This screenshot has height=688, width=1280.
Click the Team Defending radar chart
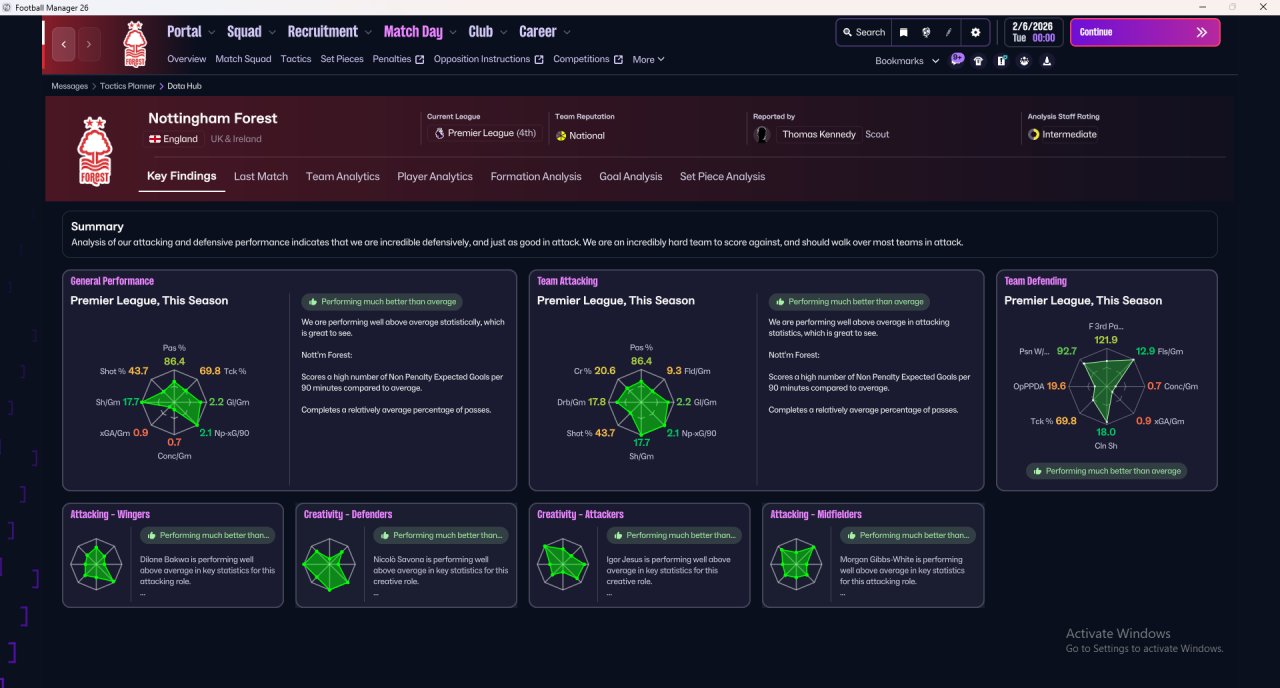(1105, 385)
